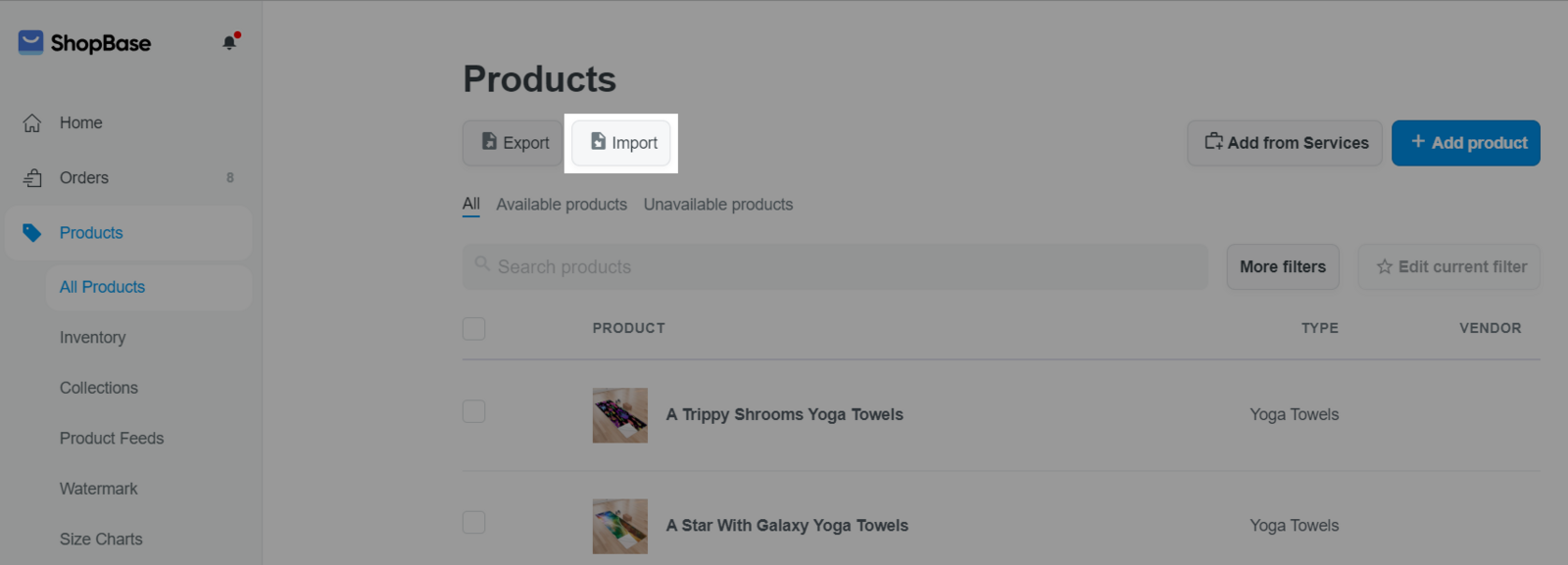The width and height of the screenshot is (1568, 565).
Task: Click the Export button
Action: click(x=514, y=143)
